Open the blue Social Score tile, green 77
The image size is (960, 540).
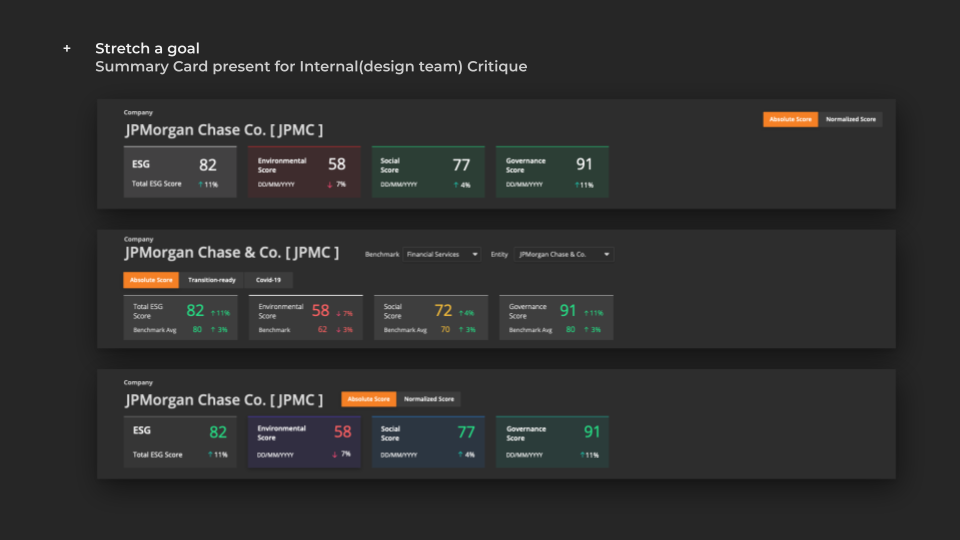click(428, 441)
